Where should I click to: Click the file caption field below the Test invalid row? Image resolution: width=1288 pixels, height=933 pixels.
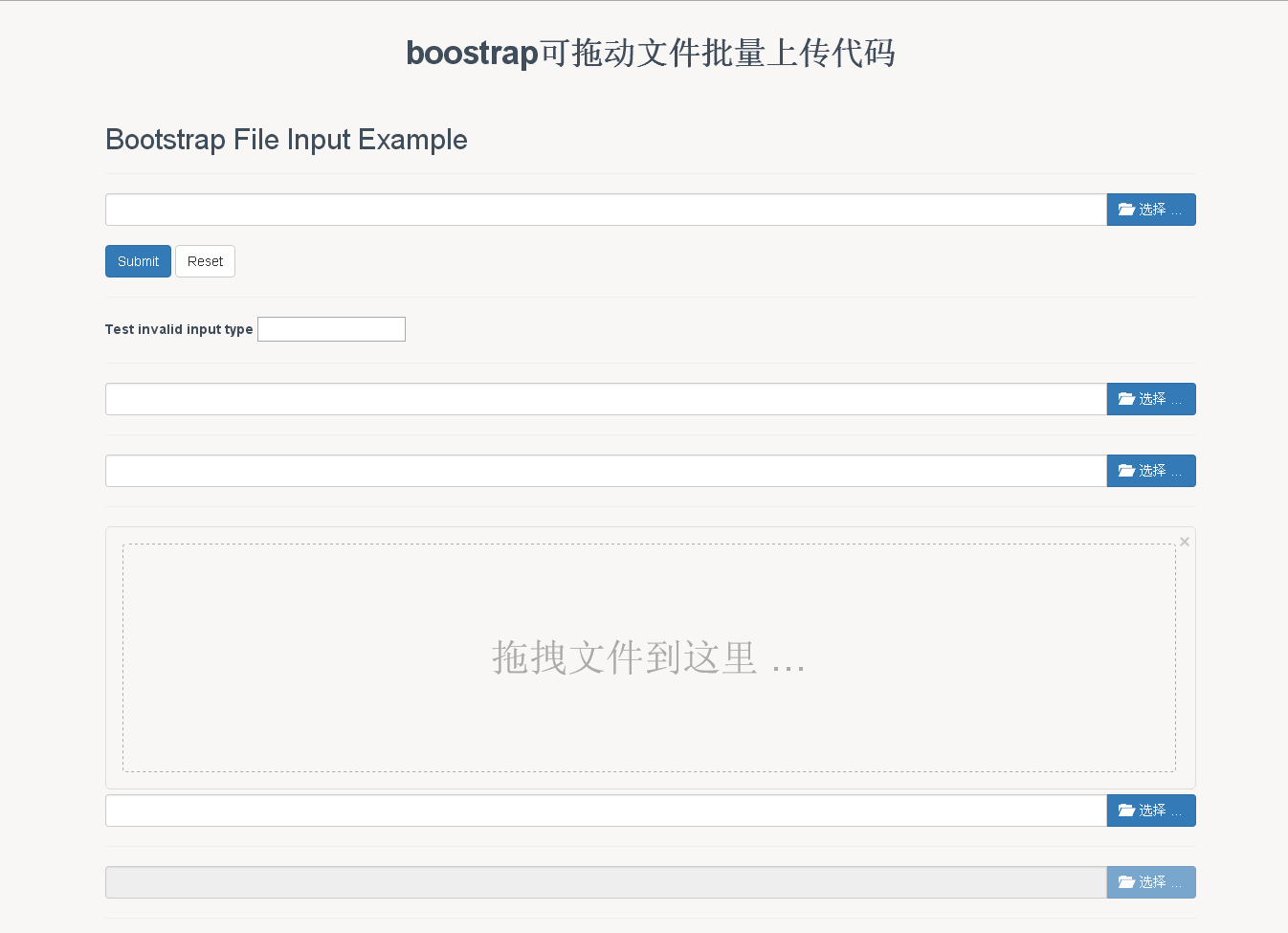(606, 399)
